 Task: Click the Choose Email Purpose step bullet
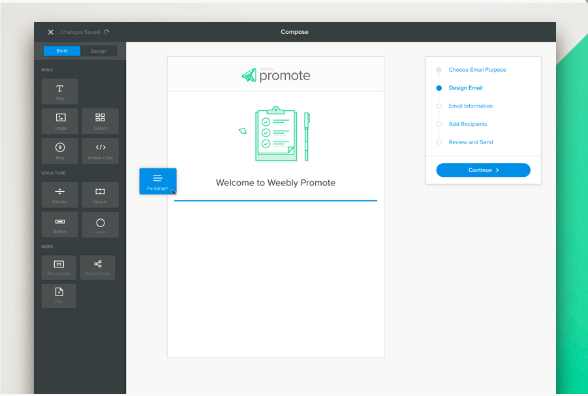coord(439,70)
